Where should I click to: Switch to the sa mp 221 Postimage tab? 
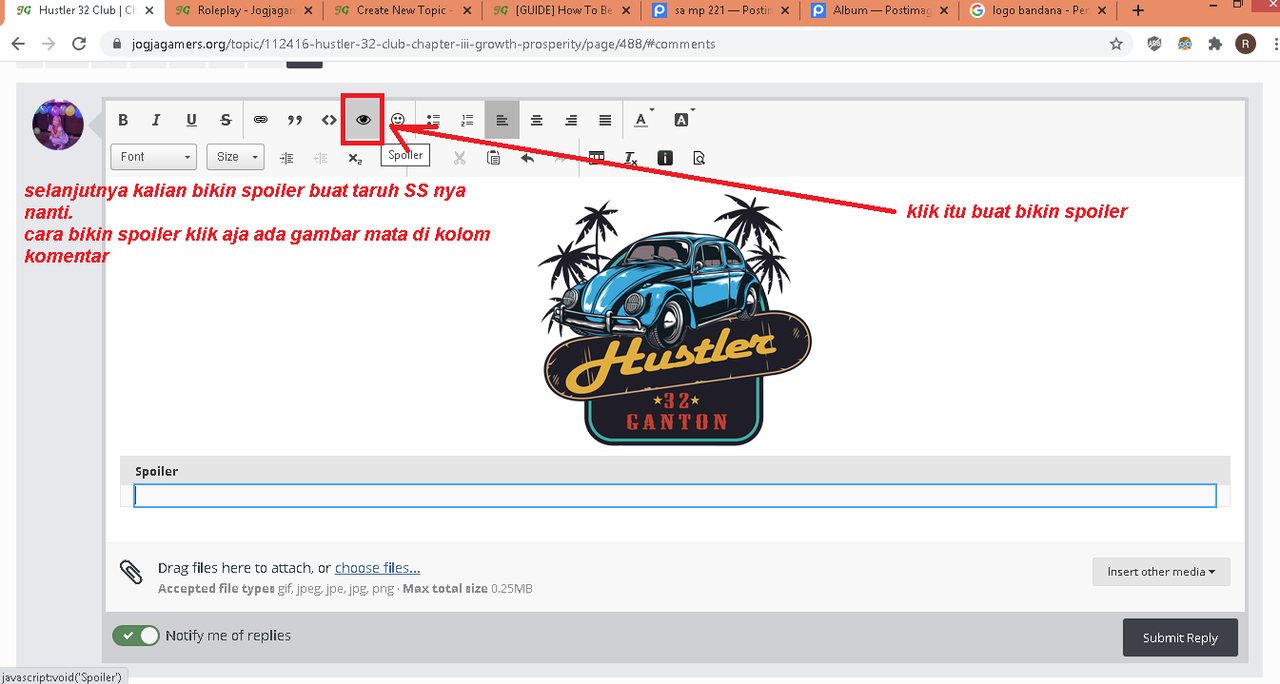click(721, 10)
